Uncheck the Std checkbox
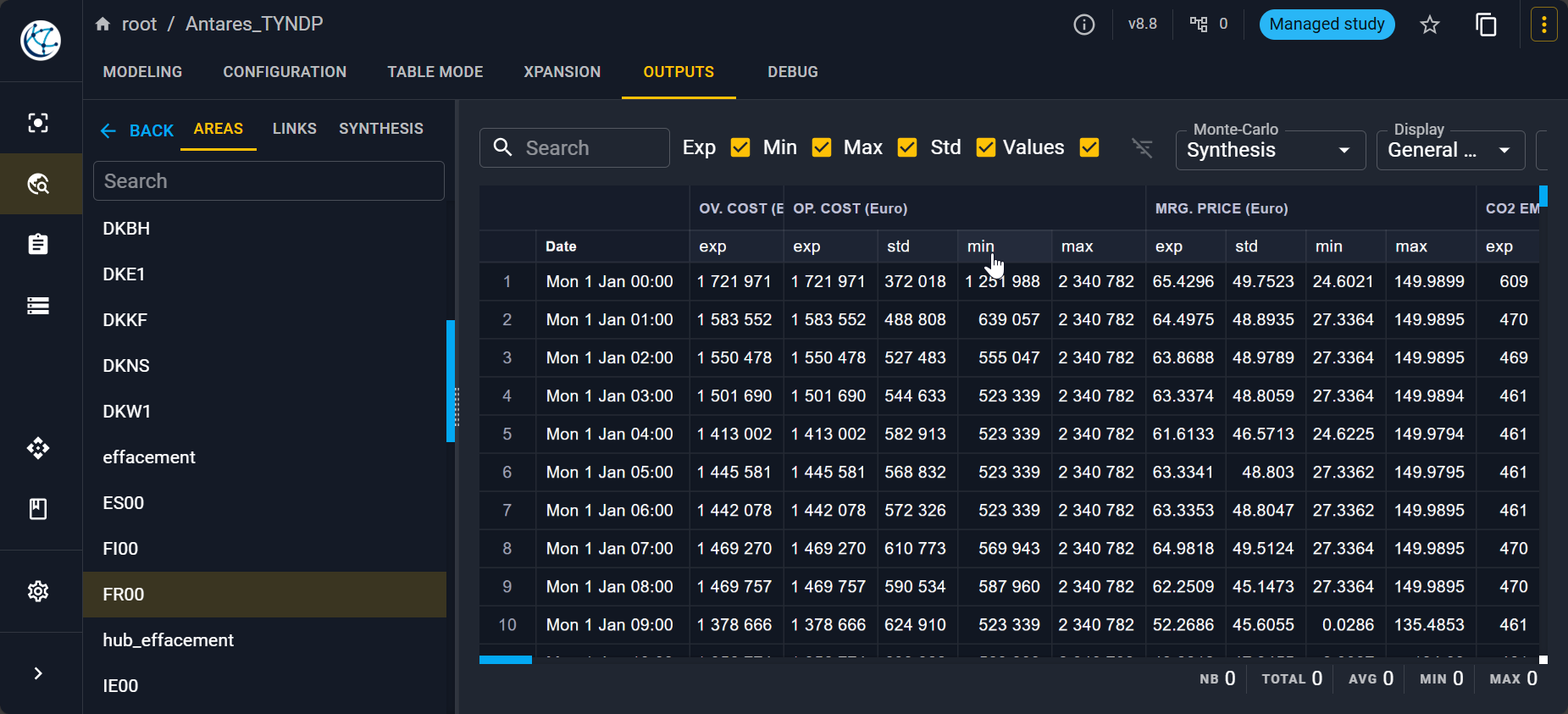 coord(986,148)
